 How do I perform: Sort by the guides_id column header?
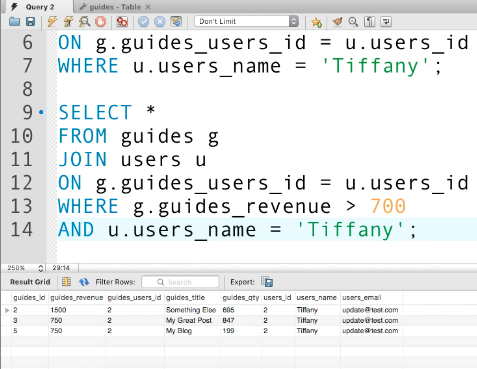[x=30, y=298]
